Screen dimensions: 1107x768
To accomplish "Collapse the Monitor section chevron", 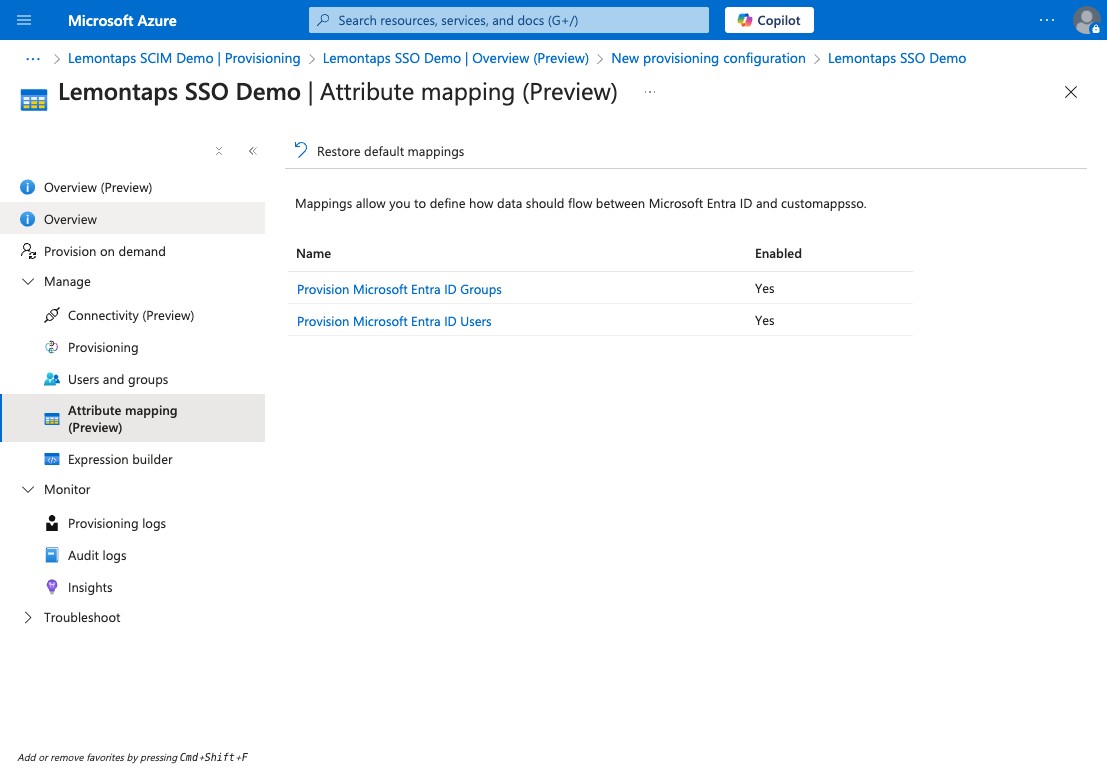I will (28, 489).
